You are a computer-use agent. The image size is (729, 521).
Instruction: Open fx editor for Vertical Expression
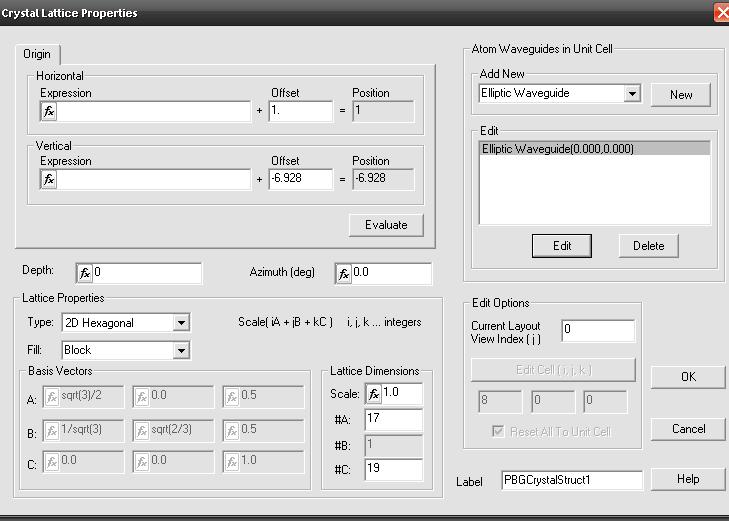click(49, 179)
